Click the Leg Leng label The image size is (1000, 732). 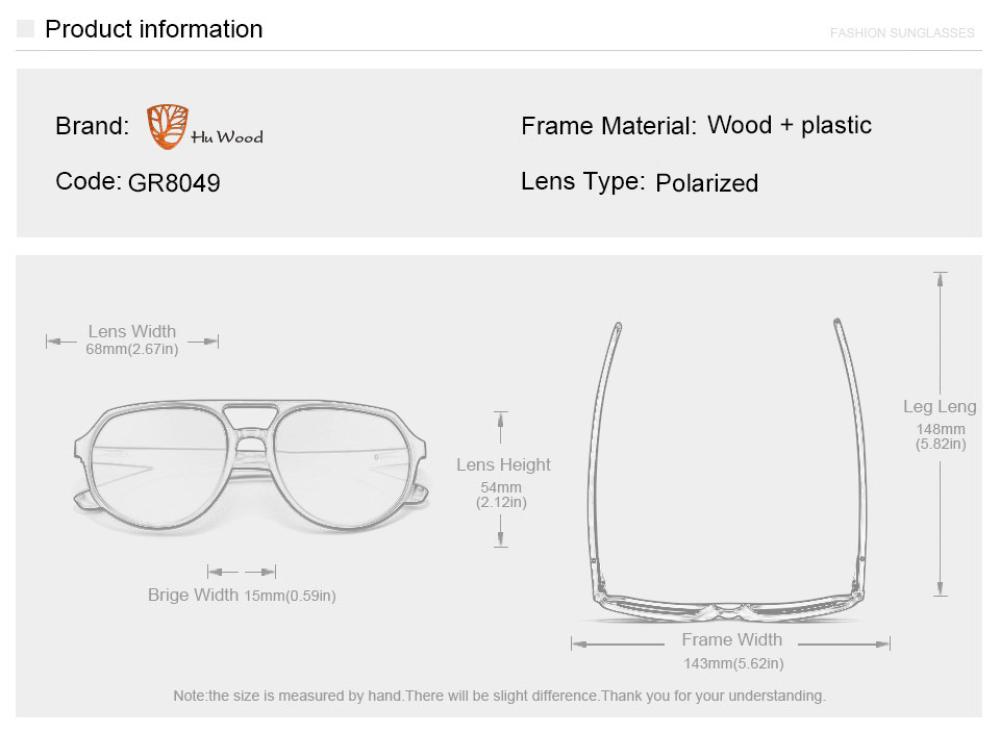pyautogui.click(x=940, y=407)
